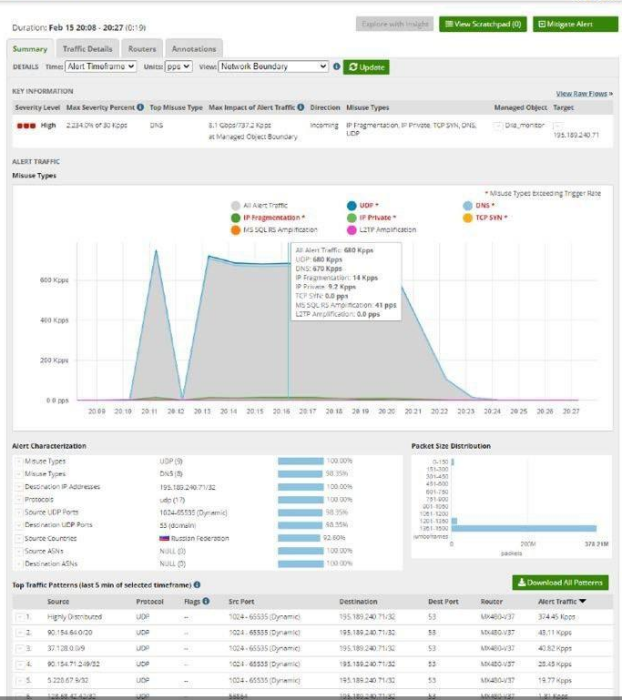Image resolution: width=622 pixels, height=700 pixels.
Task: Click the Alert Traffic sort arrow
Action: pyautogui.click(x=582, y=601)
